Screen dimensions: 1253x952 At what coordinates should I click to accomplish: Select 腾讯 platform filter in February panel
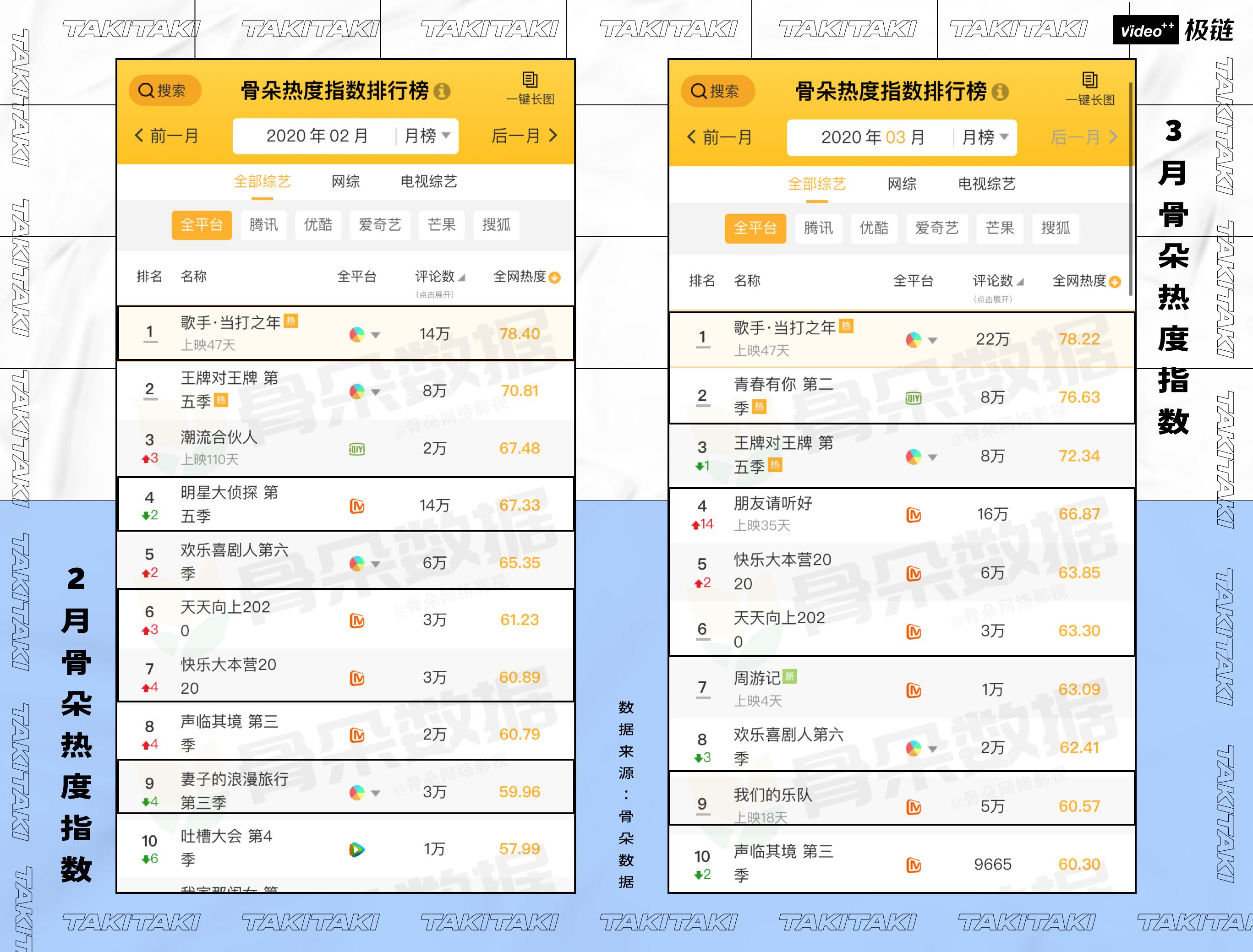[x=263, y=225]
